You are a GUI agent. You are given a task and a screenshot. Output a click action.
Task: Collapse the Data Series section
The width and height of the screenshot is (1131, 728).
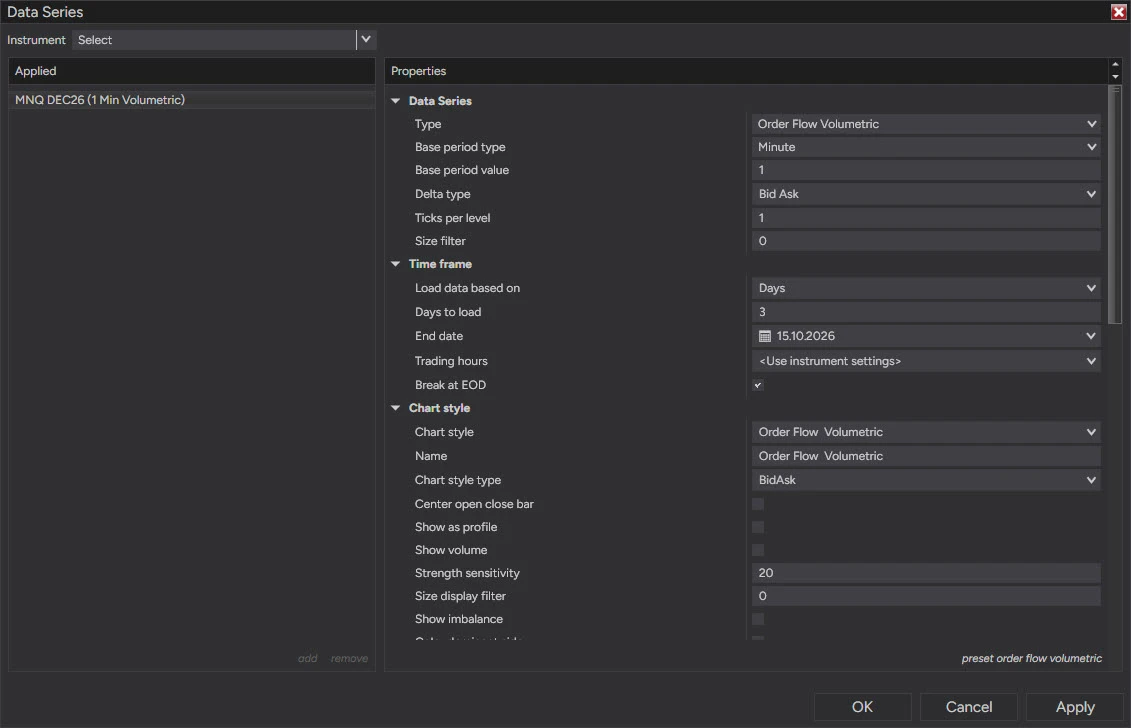pos(395,101)
